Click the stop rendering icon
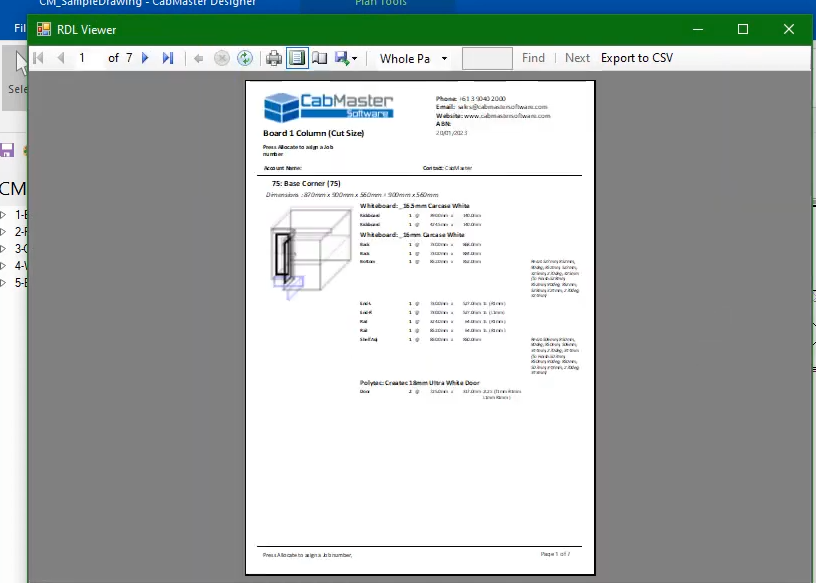This screenshot has width=816, height=583. coord(222,58)
